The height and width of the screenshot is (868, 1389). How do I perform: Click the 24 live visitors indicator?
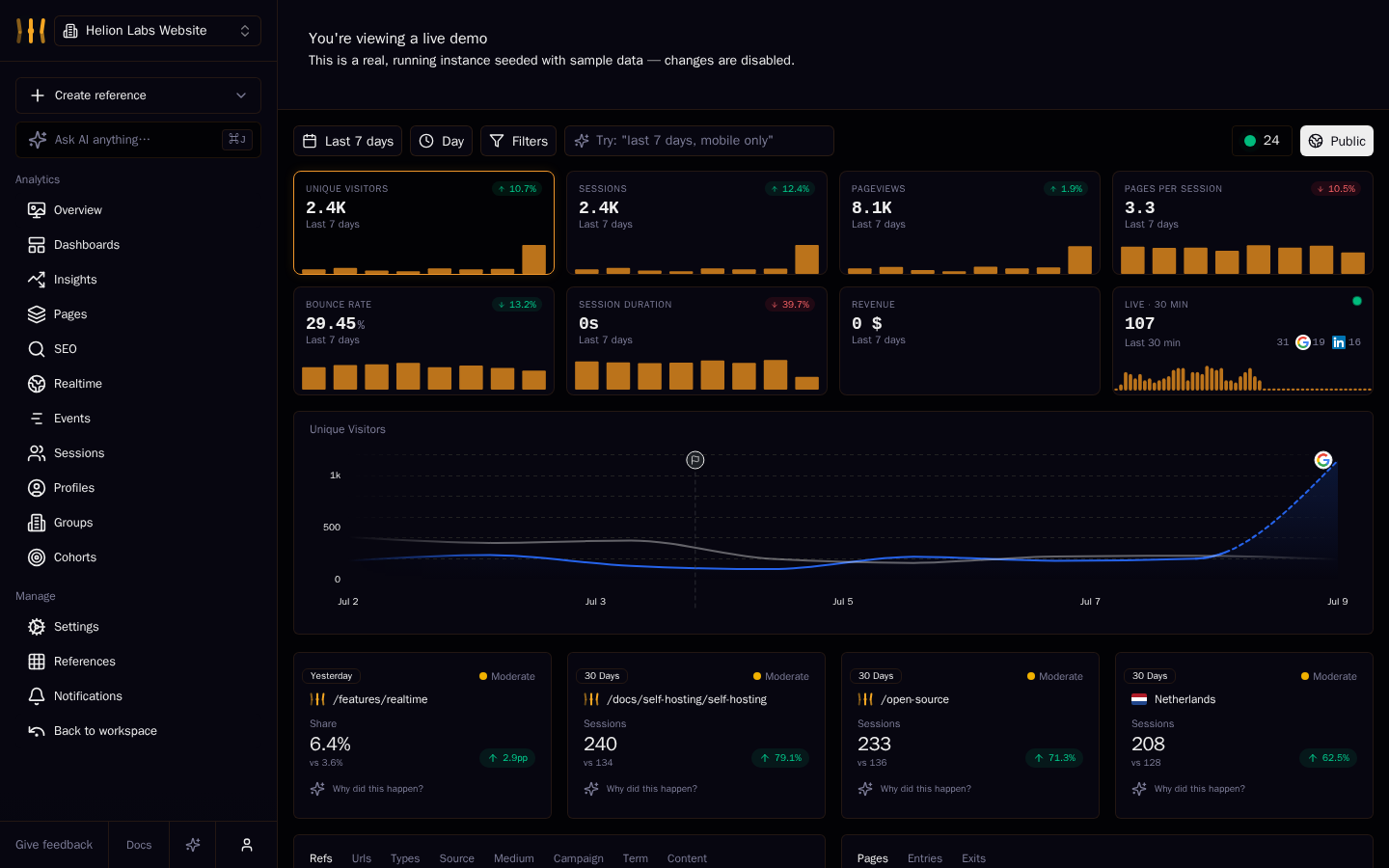coord(1262,141)
